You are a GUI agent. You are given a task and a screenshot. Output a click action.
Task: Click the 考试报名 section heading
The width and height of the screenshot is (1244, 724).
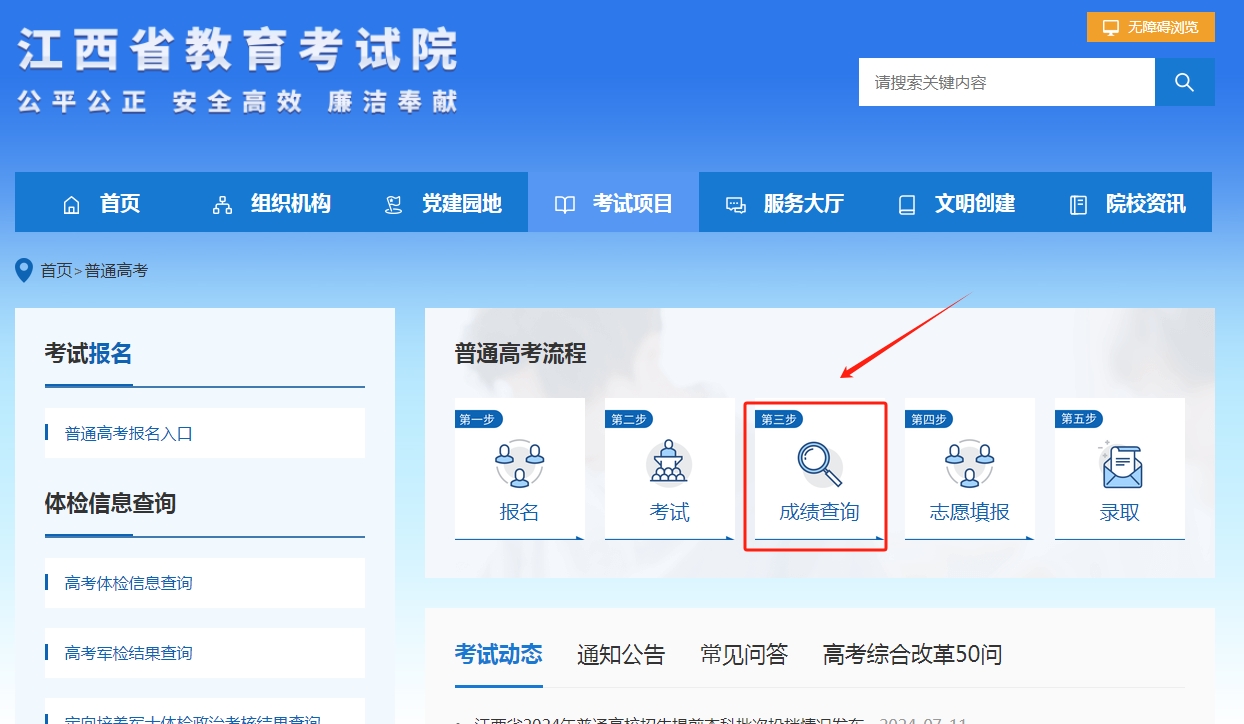tap(88, 353)
